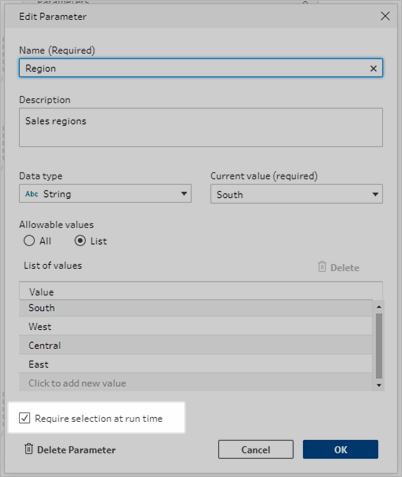The height and width of the screenshot is (477, 402).
Task: Click the trash icon beside Delete Parameter
Action: click(x=29, y=449)
